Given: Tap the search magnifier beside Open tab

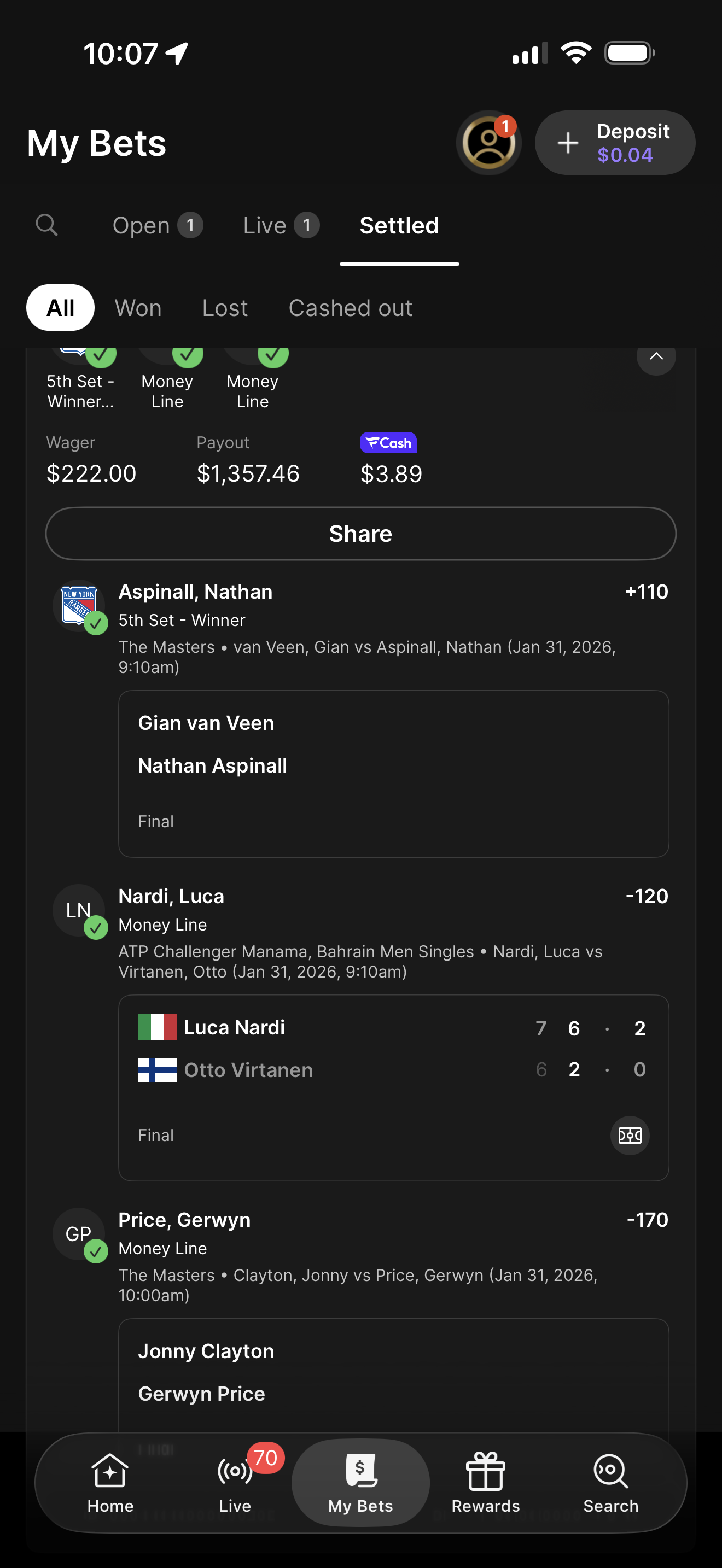Looking at the screenshot, I should (47, 225).
